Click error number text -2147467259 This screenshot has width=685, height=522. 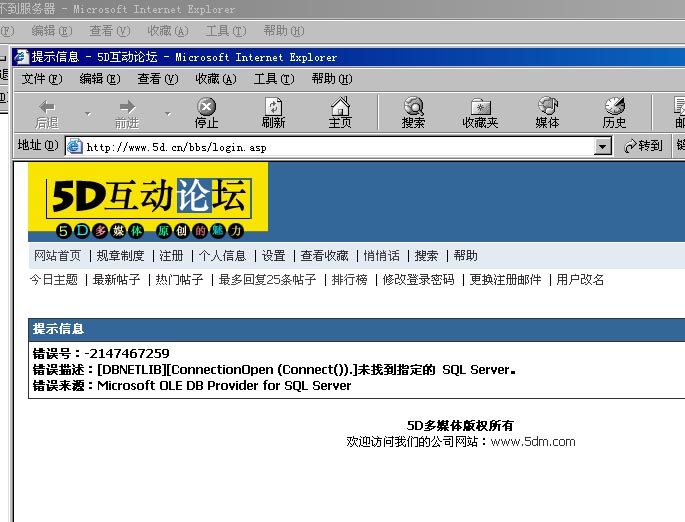point(127,353)
